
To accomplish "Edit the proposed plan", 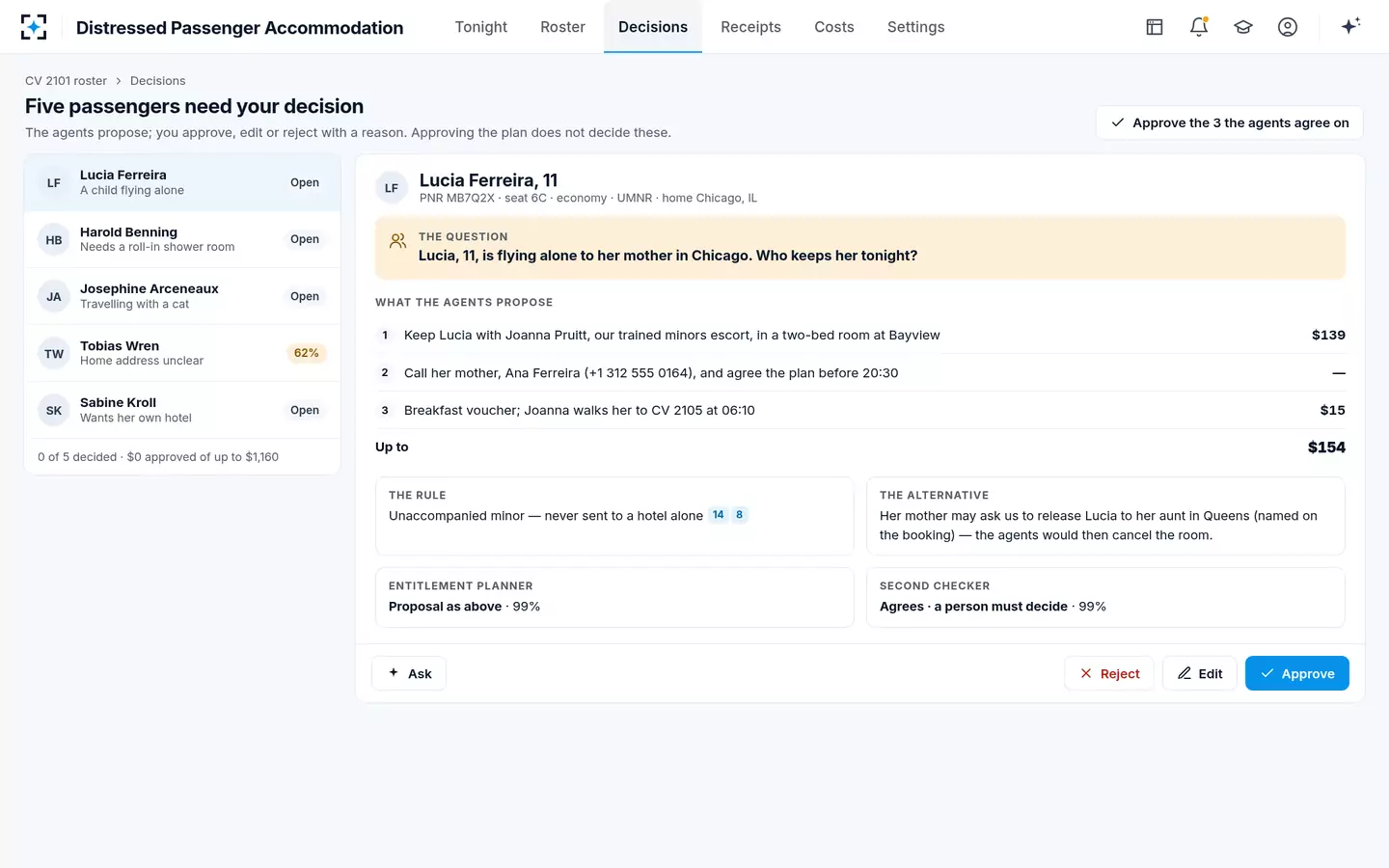I will (x=1200, y=673).
